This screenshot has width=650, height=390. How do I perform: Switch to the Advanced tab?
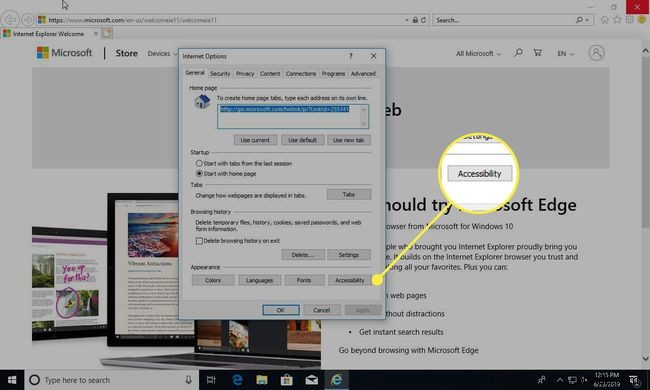pyautogui.click(x=363, y=73)
